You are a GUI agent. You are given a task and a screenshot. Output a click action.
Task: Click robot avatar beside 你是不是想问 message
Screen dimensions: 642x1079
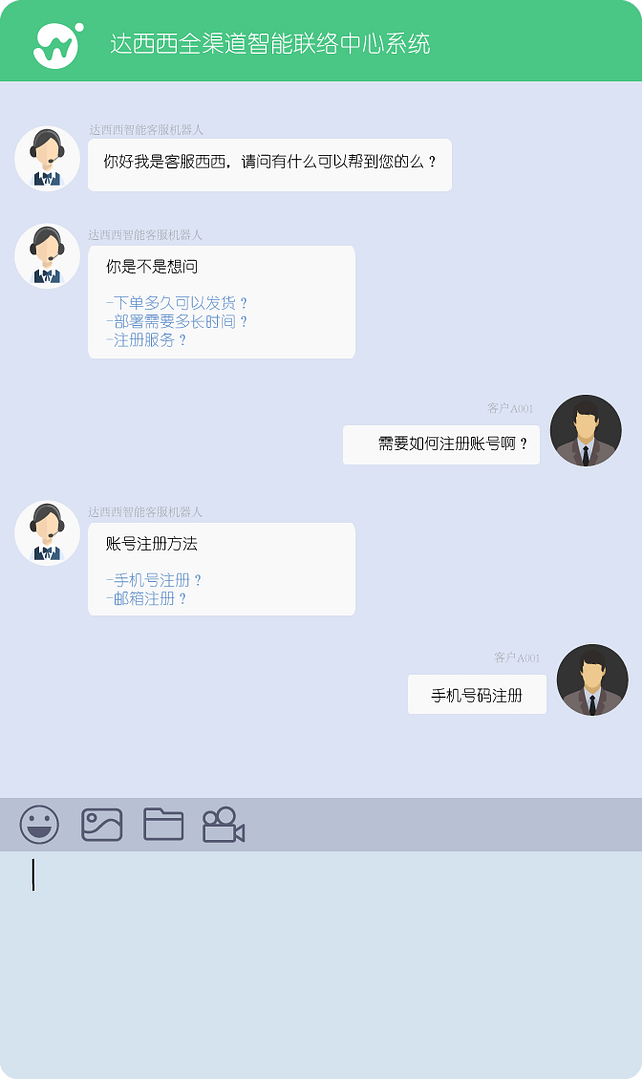tap(47, 256)
